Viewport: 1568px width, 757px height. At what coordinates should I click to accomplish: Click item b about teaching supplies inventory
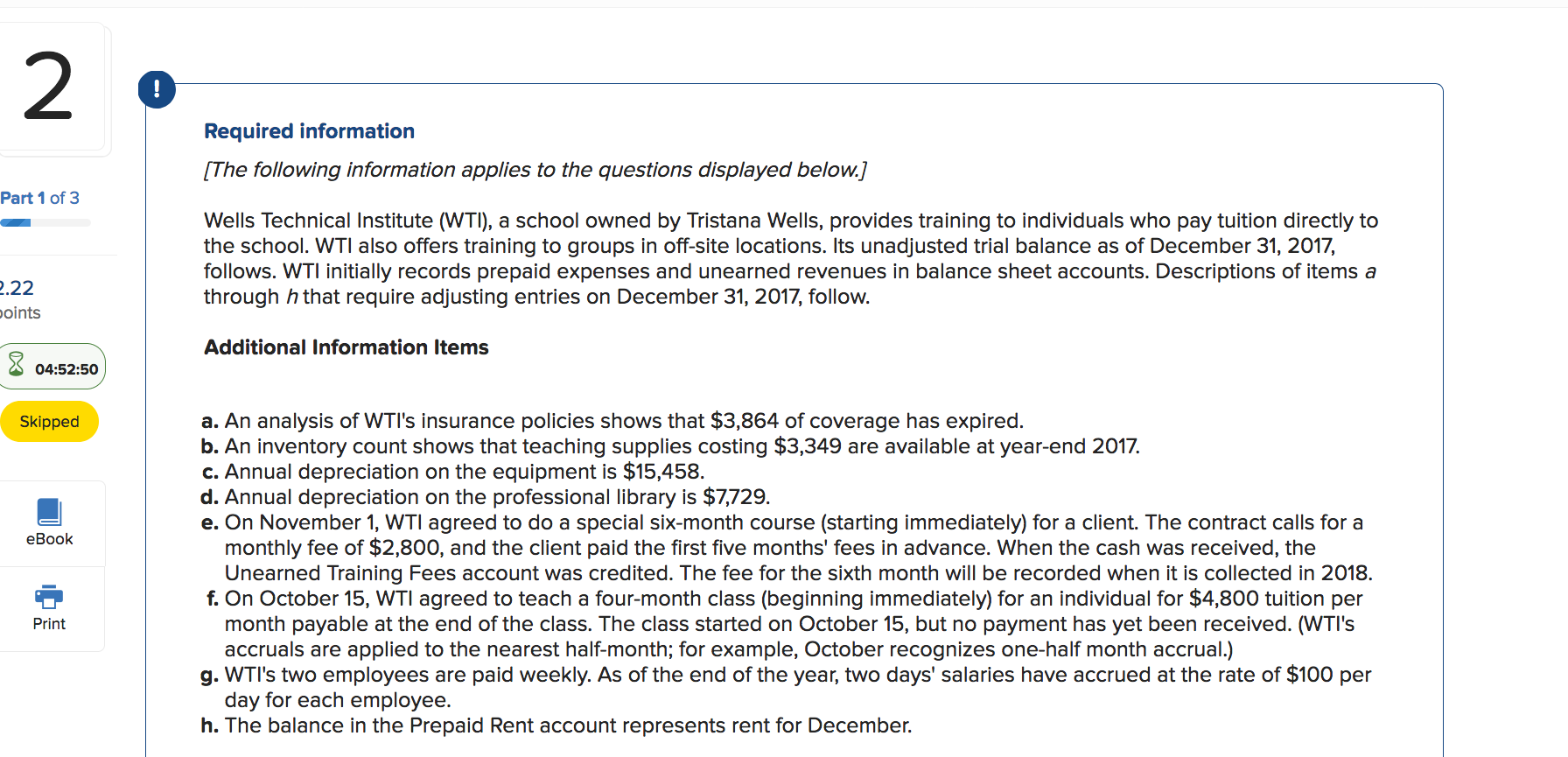pyautogui.click(x=670, y=446)
